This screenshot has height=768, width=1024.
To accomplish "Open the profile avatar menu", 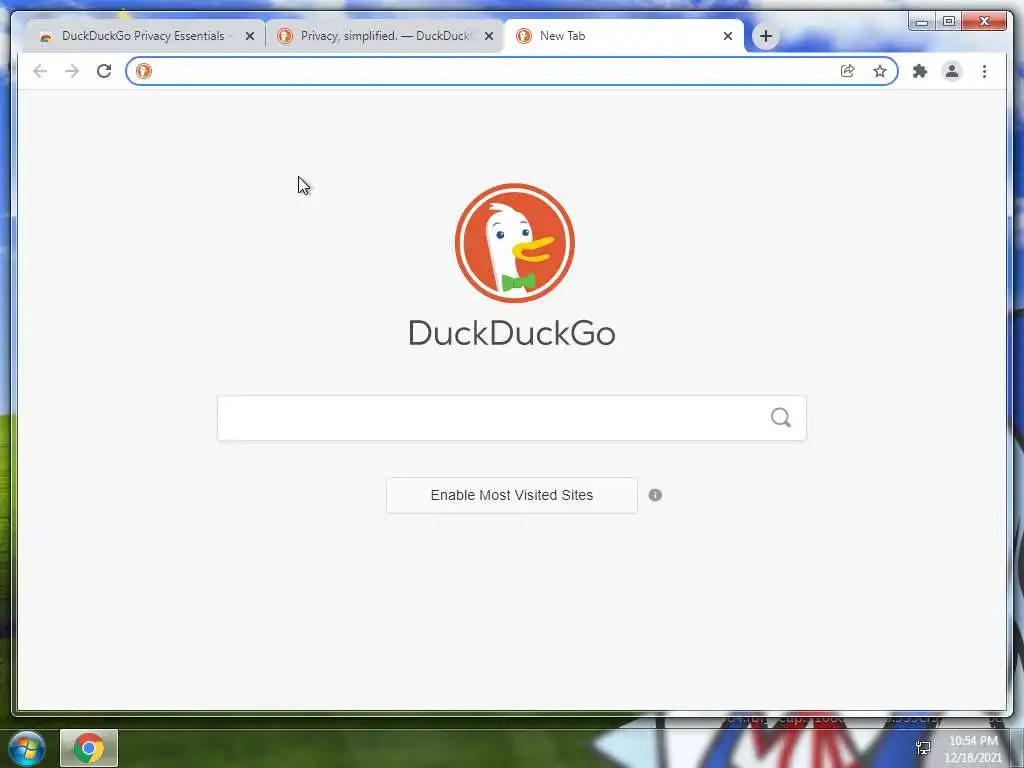I will (952, 71).
